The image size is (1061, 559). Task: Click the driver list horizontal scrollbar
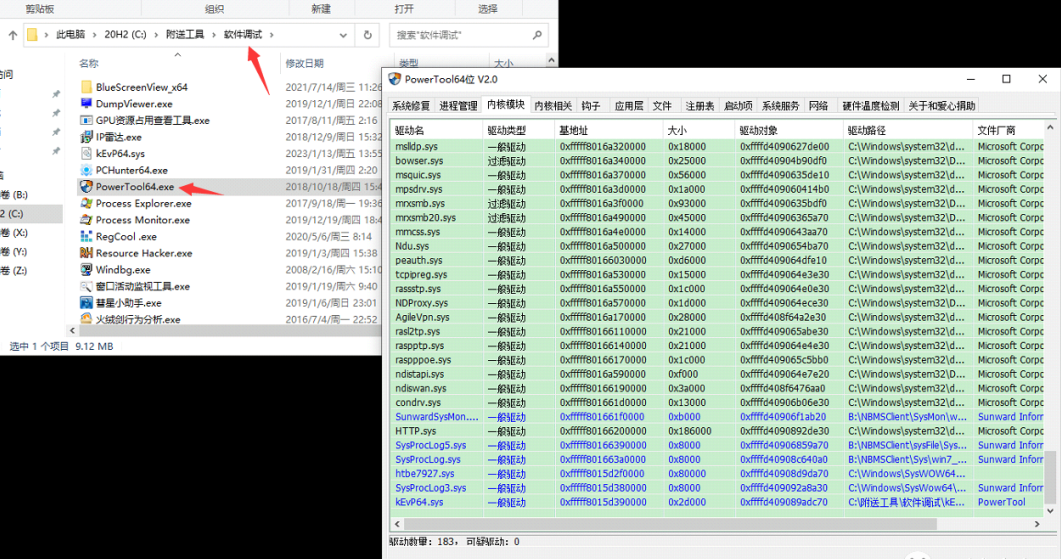click(660, 524)
